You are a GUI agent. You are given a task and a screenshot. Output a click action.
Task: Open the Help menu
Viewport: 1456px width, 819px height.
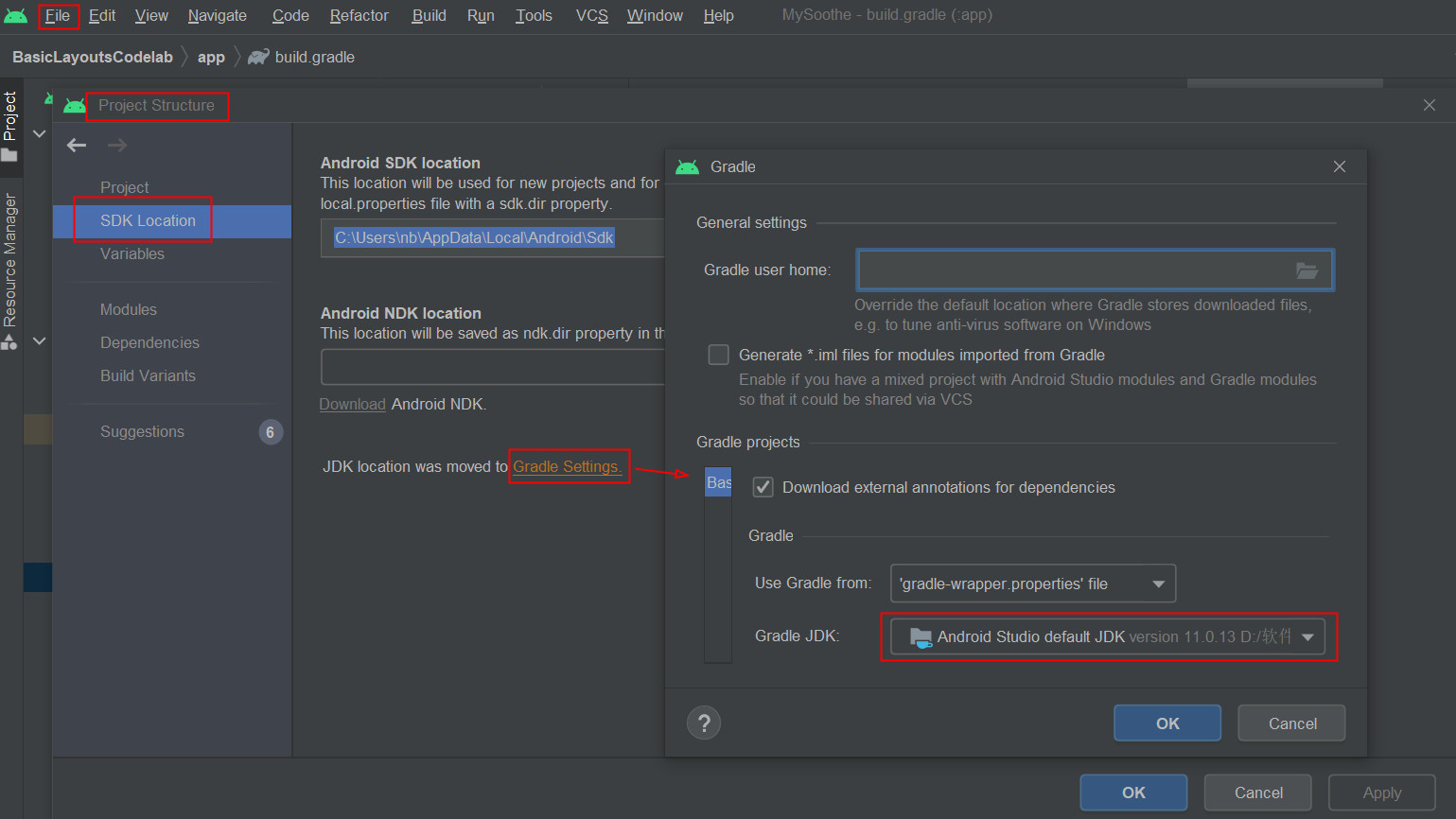(719, 16)
